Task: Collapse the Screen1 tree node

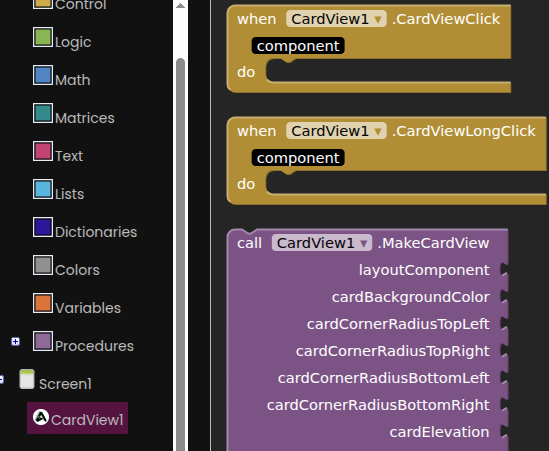Action: (x=1, y=379)
